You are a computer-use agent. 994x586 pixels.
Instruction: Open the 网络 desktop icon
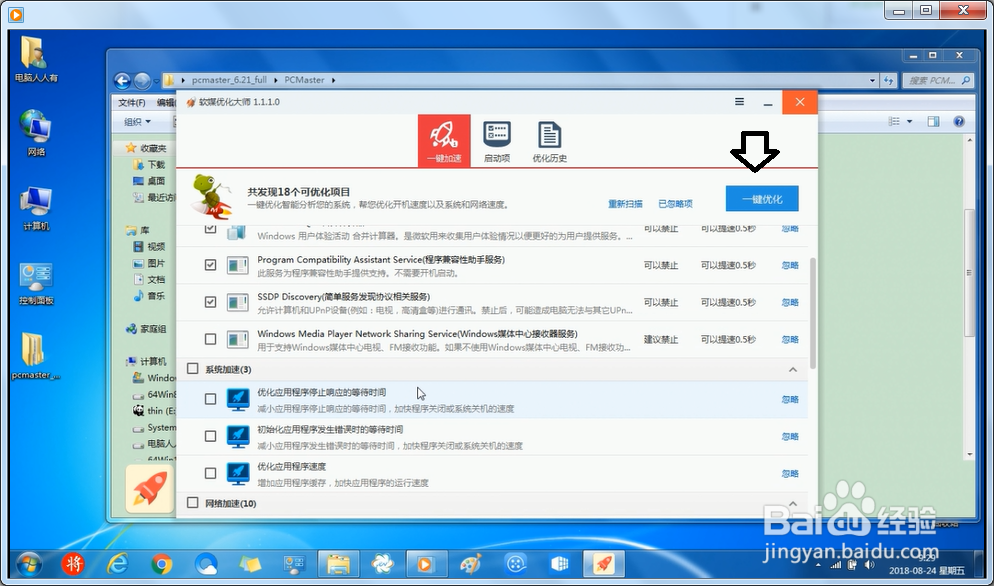[x=35, y=133]
